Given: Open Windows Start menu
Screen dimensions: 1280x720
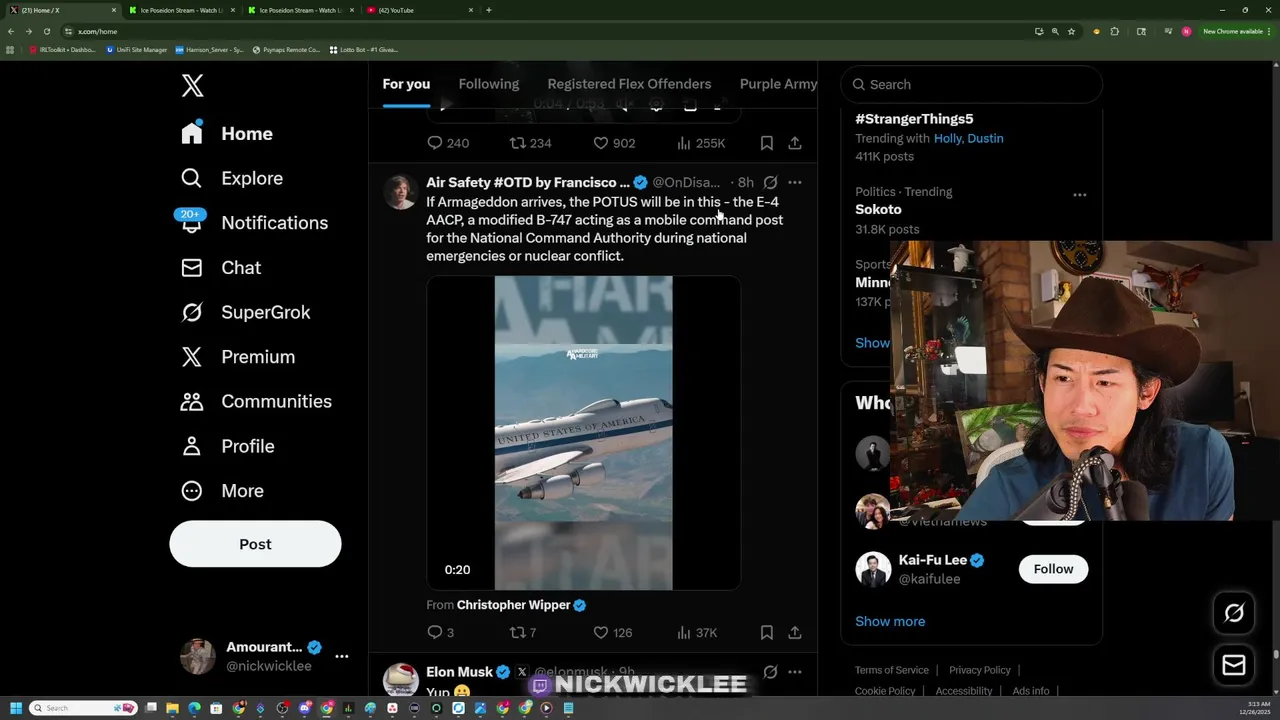Looking at the screenshot, I should click(x=15, y=708).
